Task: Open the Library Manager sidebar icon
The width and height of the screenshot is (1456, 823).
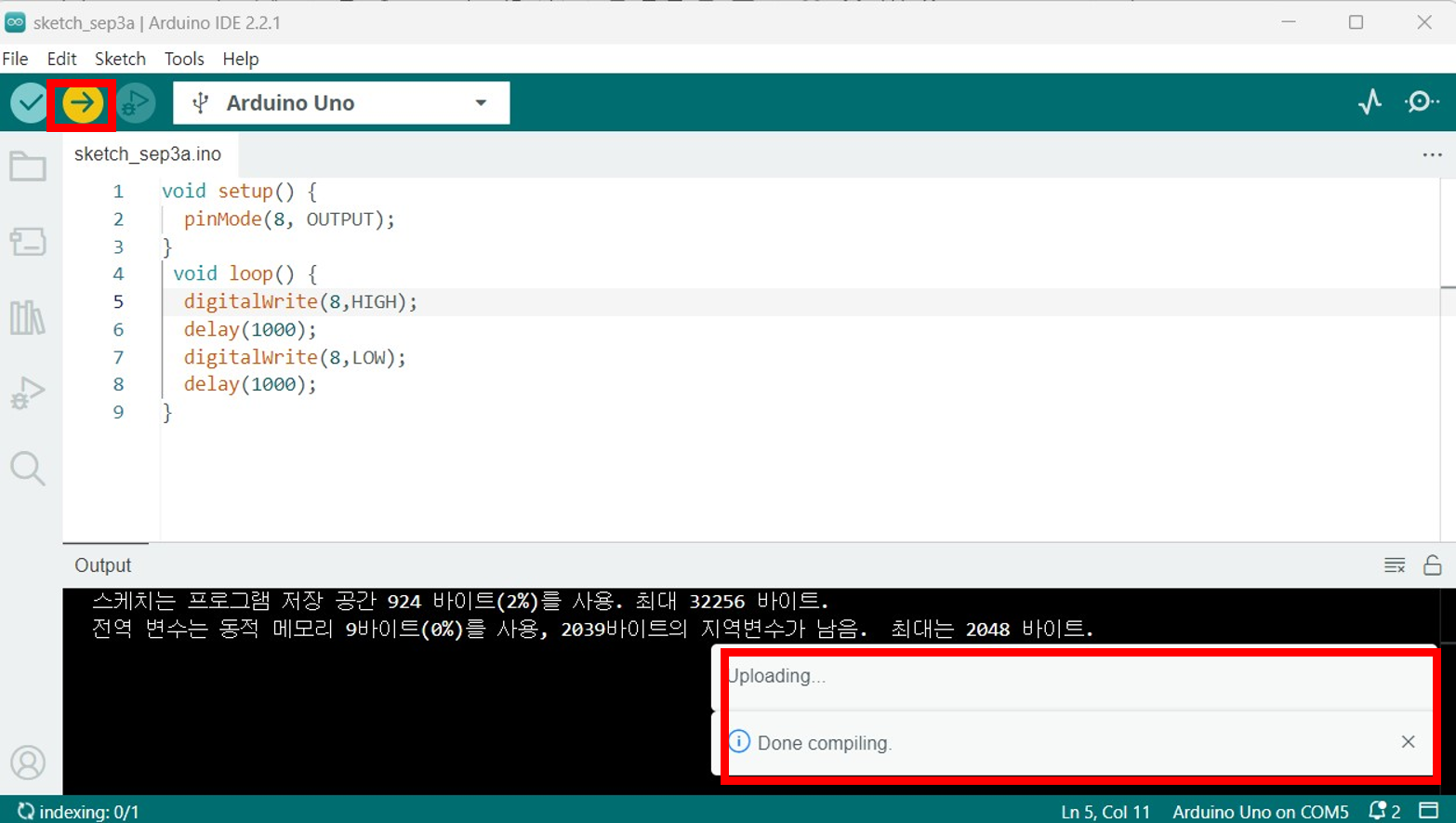Action: tap(28, 317)
